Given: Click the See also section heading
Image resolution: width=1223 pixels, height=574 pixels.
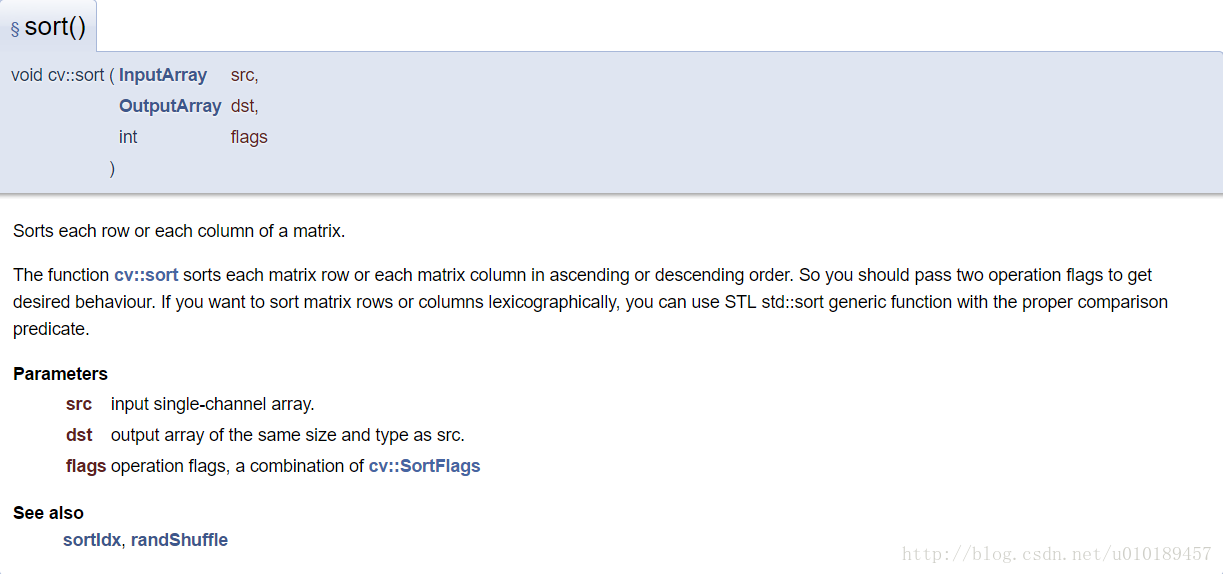Looking at the screenshot, I should pos(48,513).
